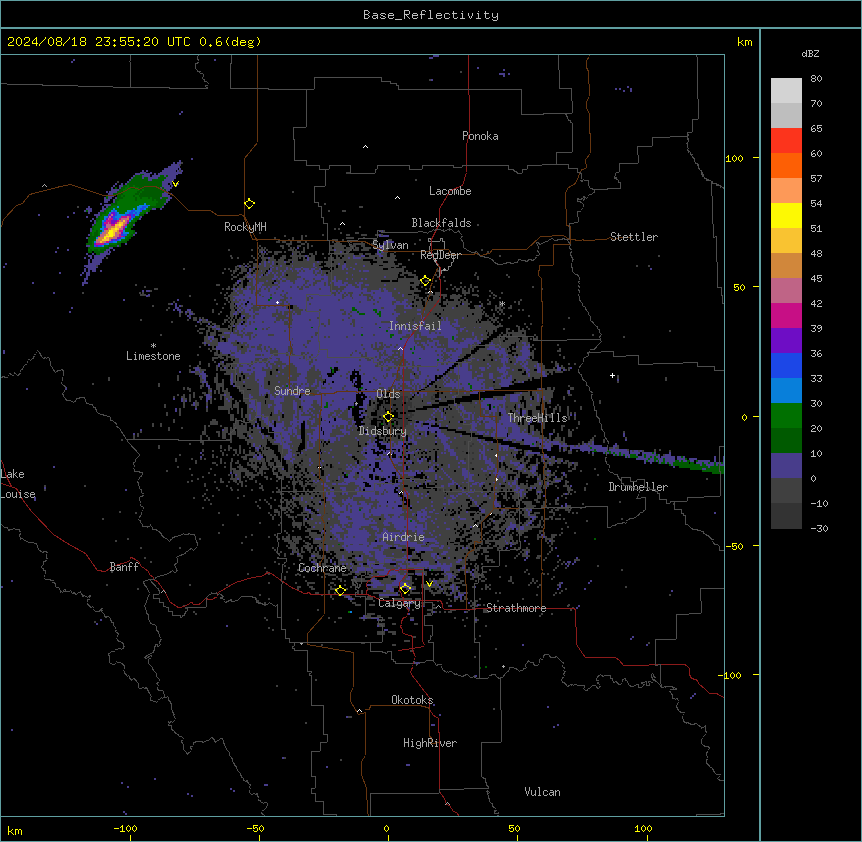Click the yellow diamond marker above Calgary label
The height and width of the screenshot is (842, 862).
click(x=405, y=589)
